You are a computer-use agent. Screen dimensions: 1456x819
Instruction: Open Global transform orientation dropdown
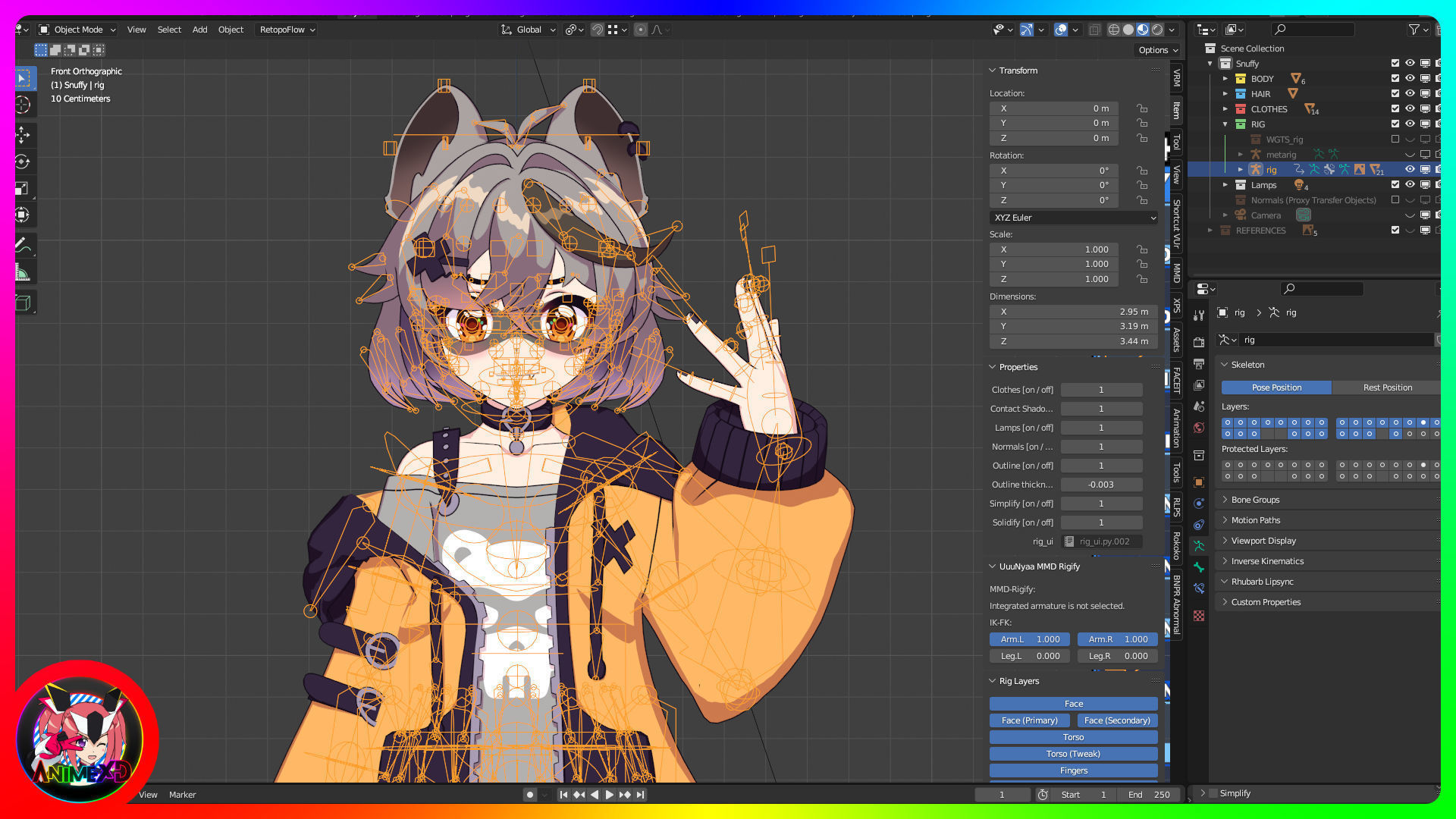click(528, 30)
